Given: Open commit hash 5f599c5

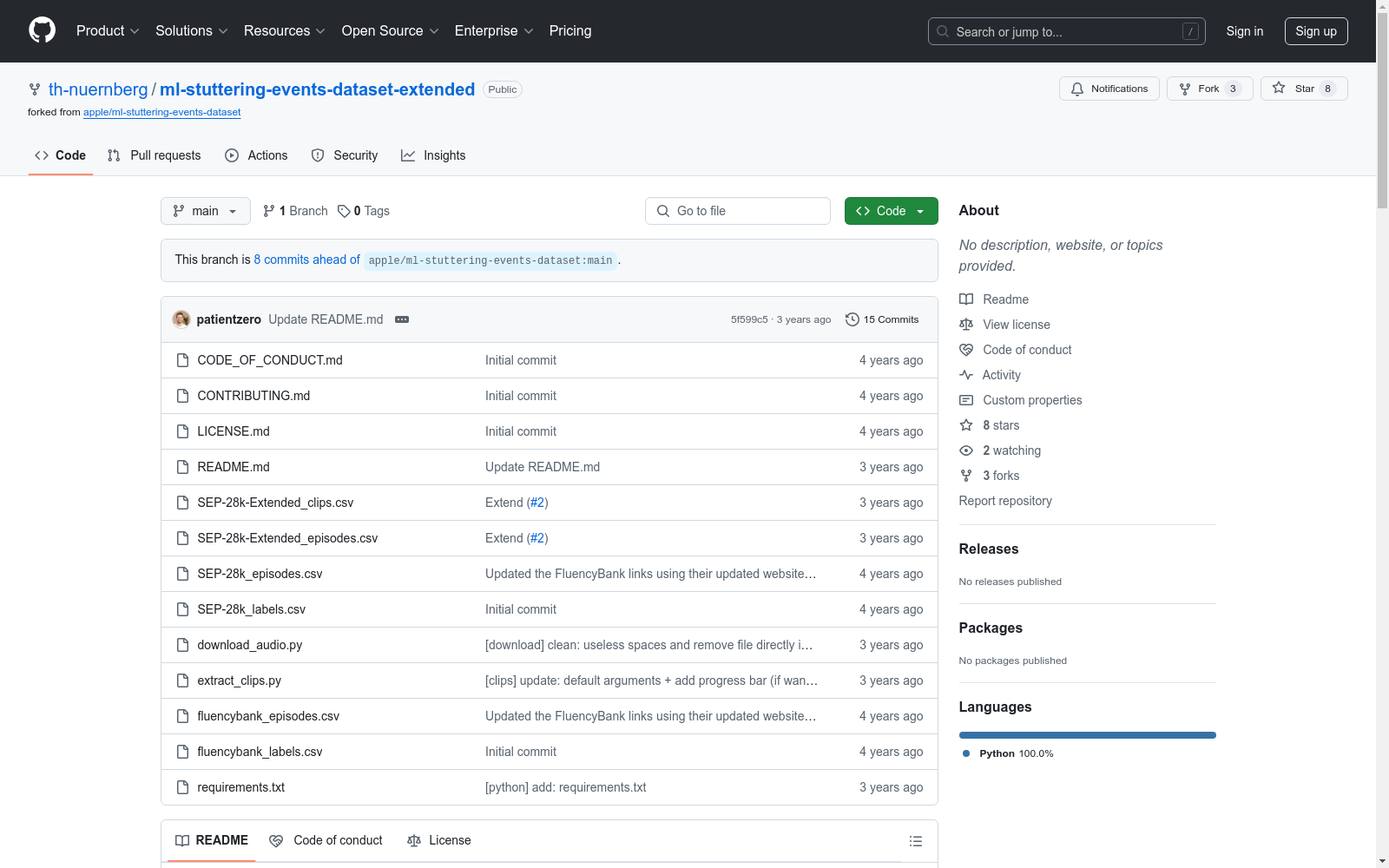Looking at the screenshot, I should pos(749,319).
